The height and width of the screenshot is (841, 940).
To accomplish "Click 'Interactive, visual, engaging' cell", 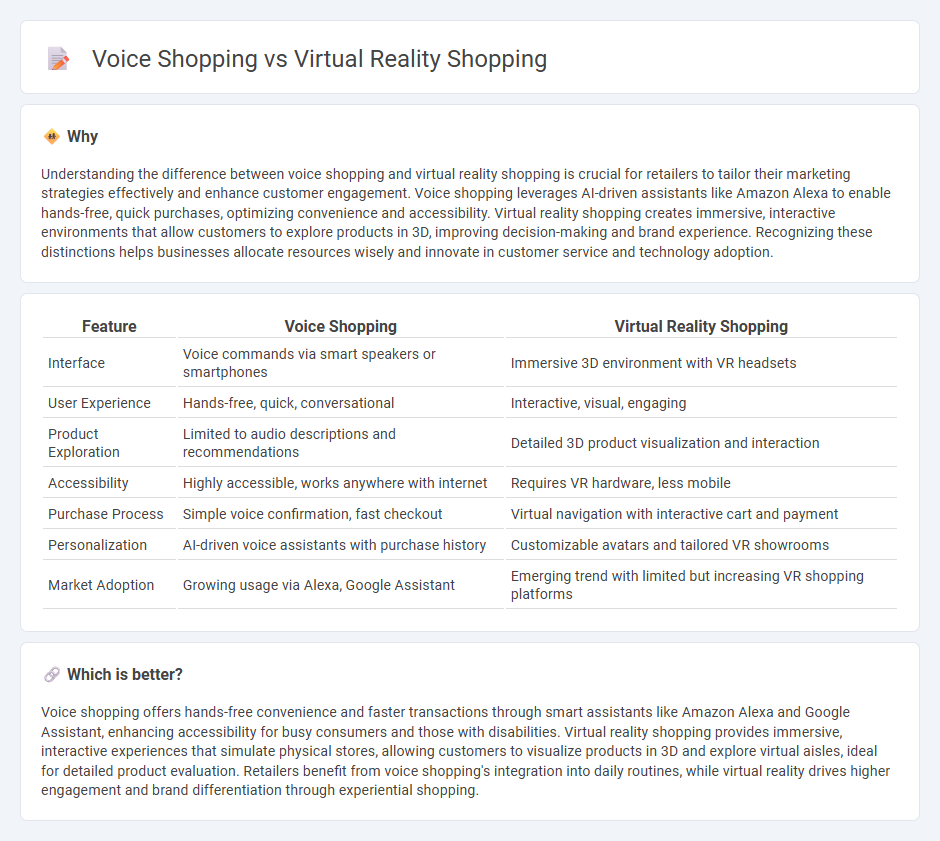I will [701, 403].
